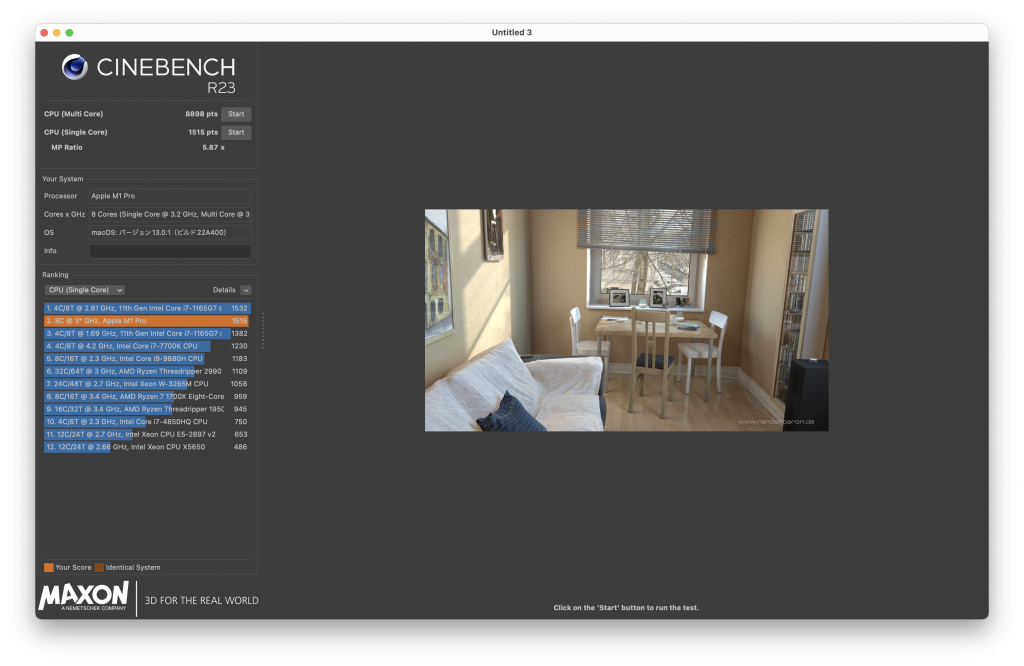The image size is (1024, 666).
Task: Start the CPU Single Core test
Action: tap(236, 133)
